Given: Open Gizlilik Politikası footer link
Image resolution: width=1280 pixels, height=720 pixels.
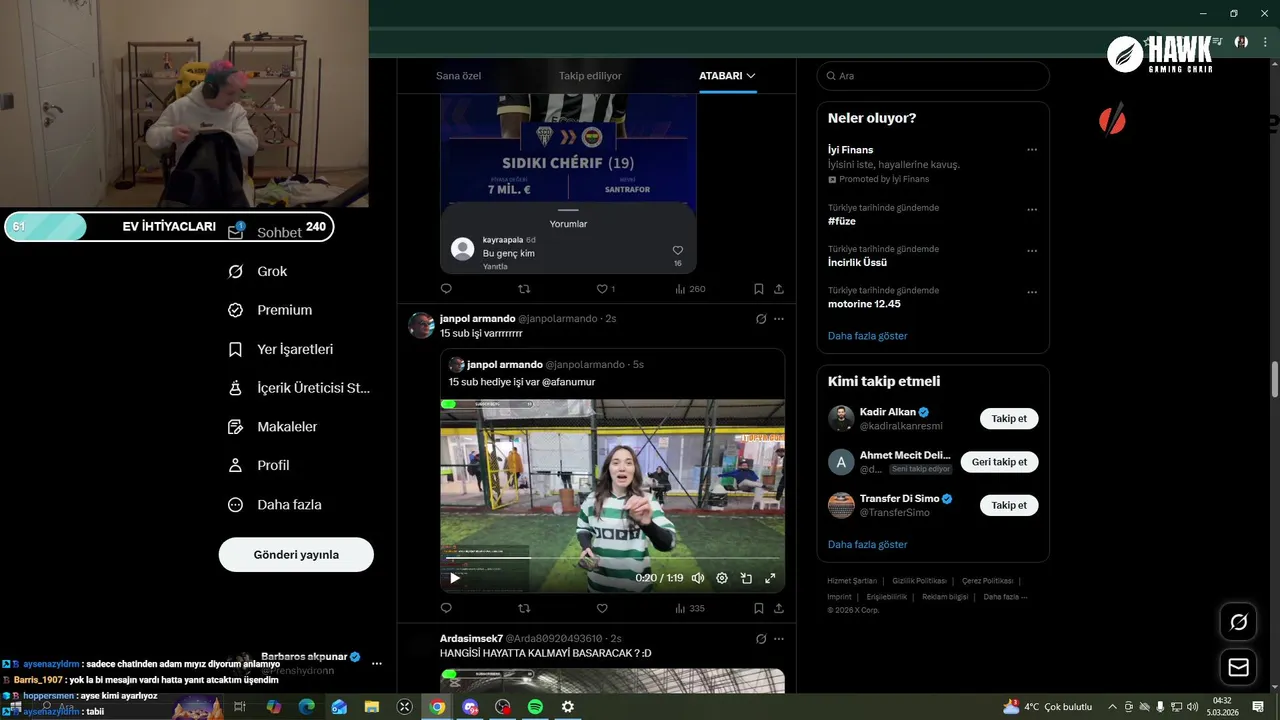Looking at the screenshot, I should (x=919, y=581).
